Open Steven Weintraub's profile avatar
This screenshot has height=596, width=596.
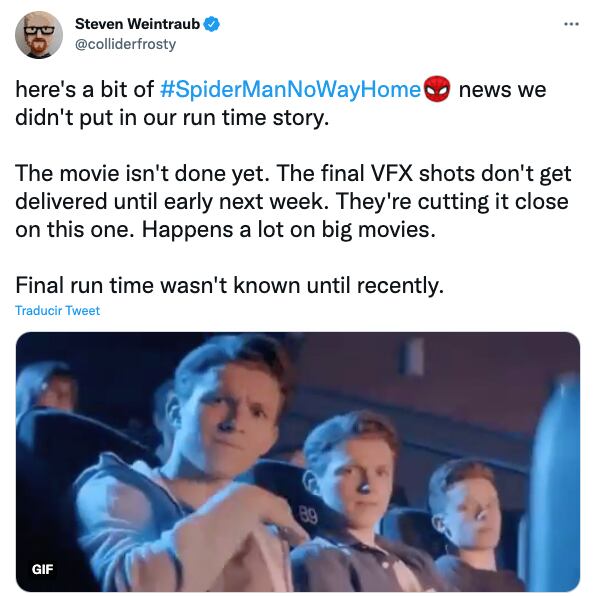pos(39,35)
